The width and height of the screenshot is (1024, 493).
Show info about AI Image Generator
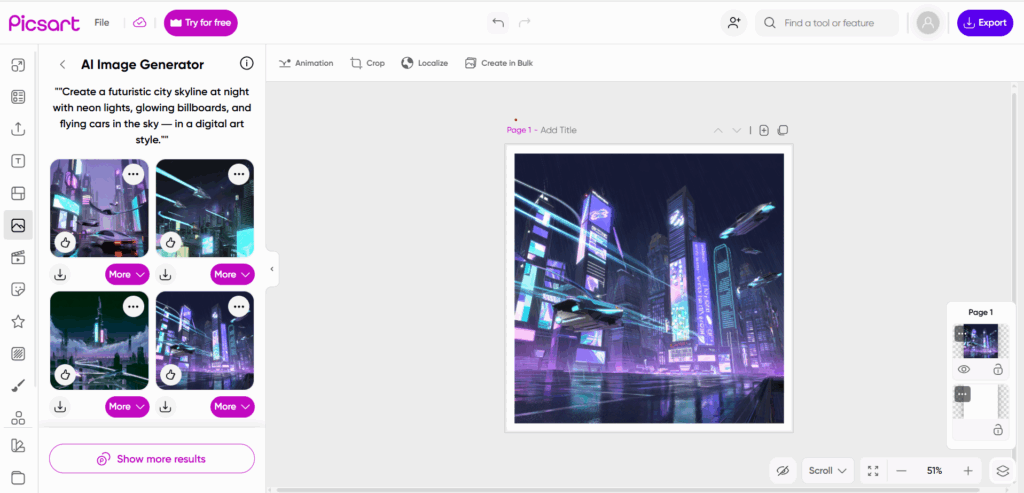[x=246, y=64]
